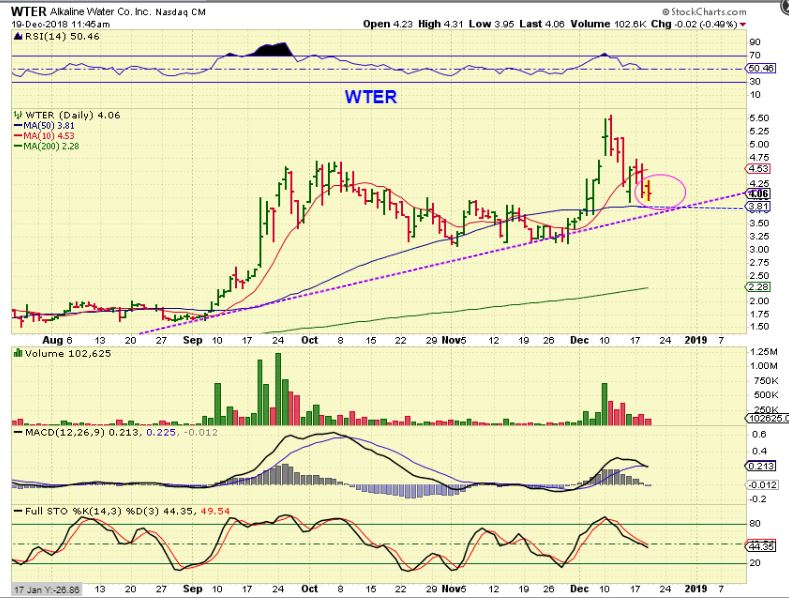Click the boxed -0.012 MACD histogram tag

point(762,485)
